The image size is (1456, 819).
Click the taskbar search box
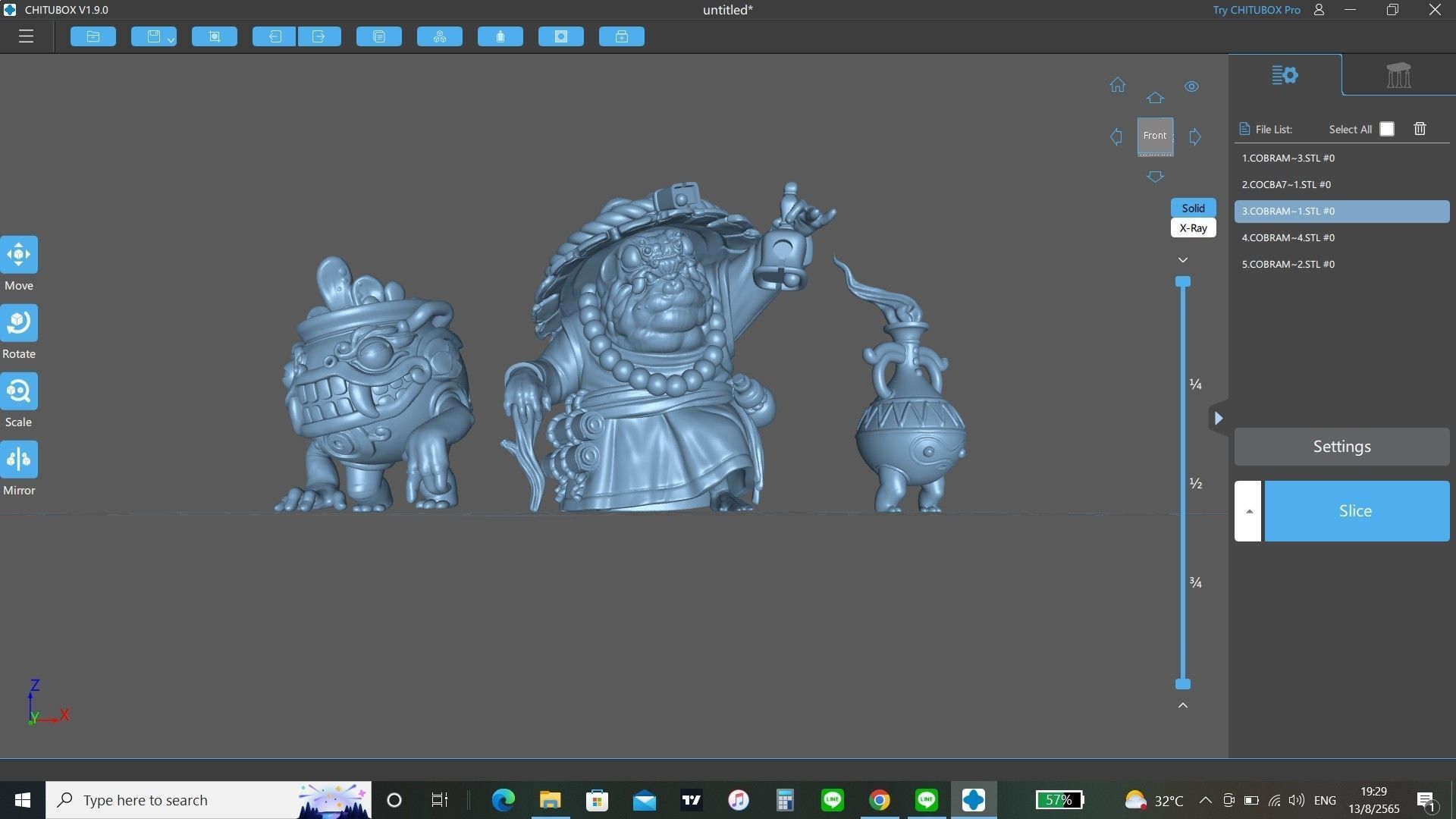[209, 800]
